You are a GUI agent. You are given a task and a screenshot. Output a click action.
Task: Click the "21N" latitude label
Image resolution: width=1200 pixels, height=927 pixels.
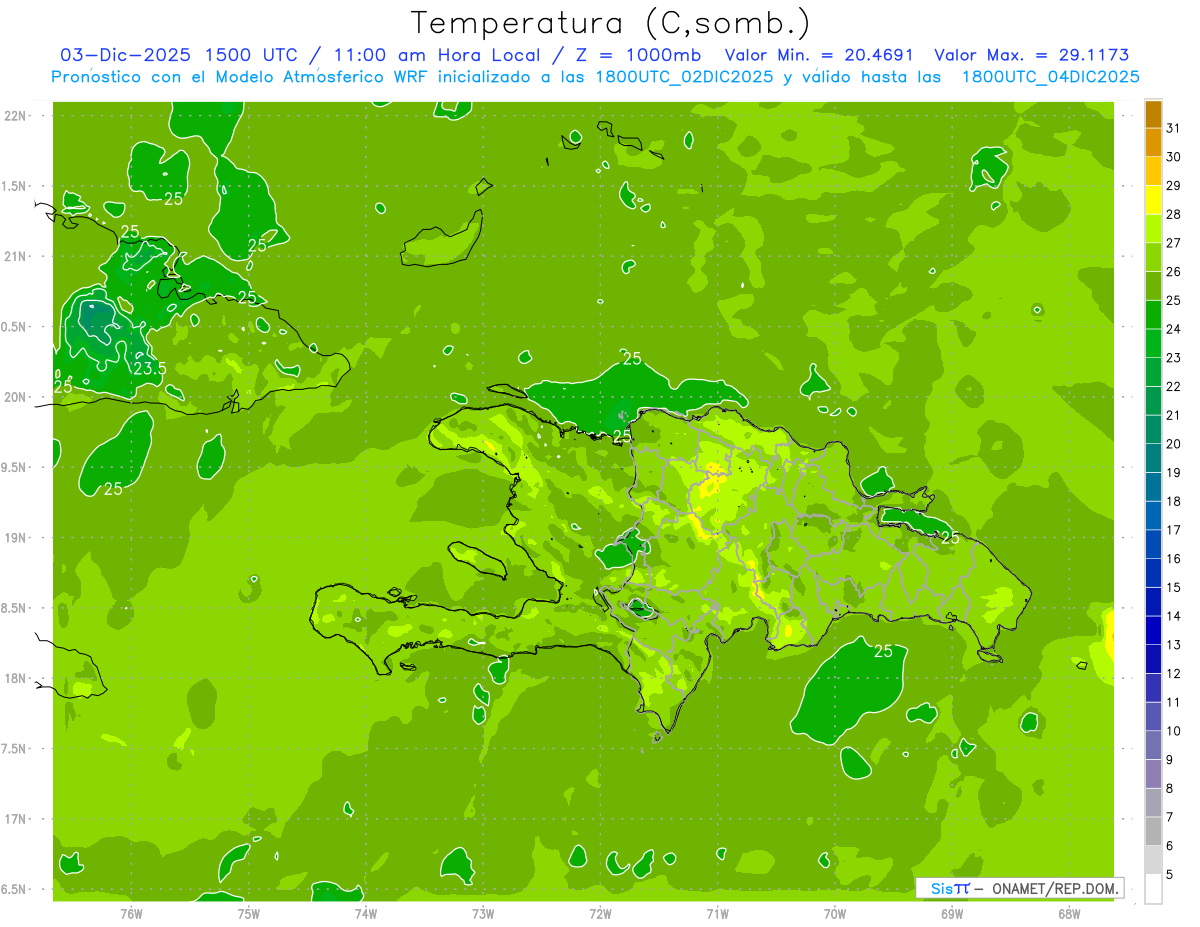[15, 257]
